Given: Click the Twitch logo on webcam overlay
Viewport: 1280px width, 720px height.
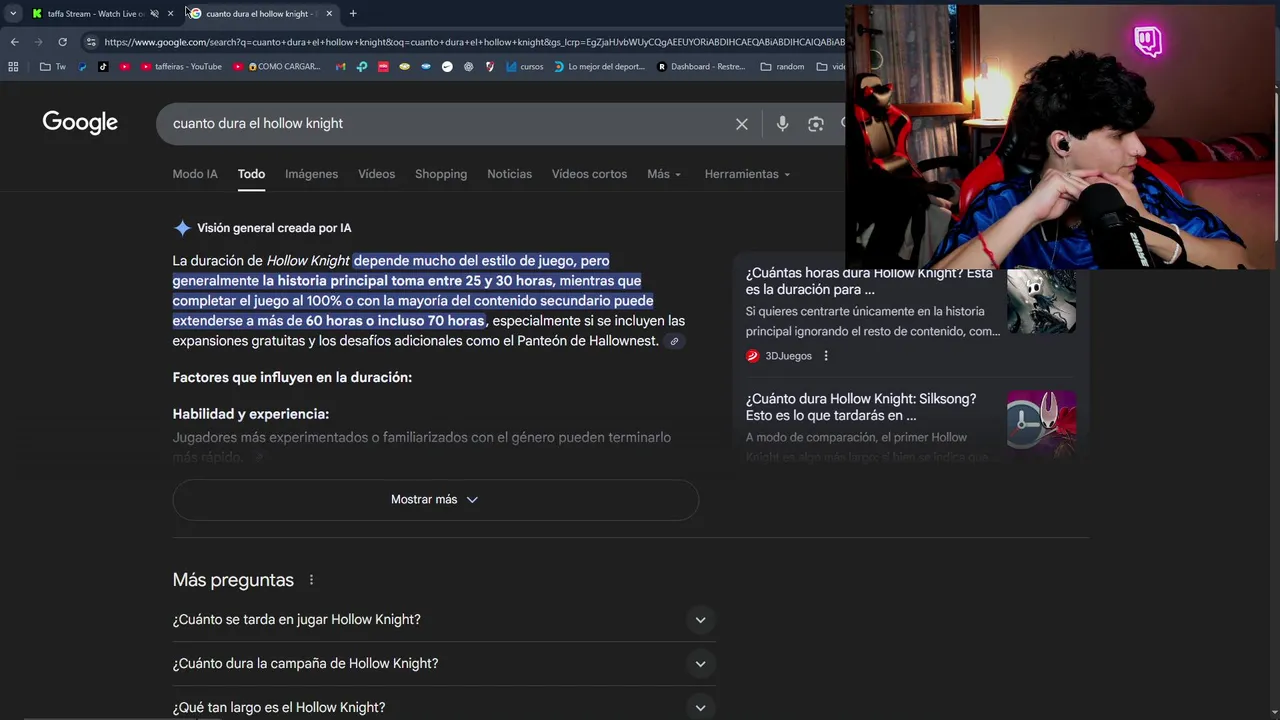Looking at the screenshot, I should click(x=1148, y=42).
